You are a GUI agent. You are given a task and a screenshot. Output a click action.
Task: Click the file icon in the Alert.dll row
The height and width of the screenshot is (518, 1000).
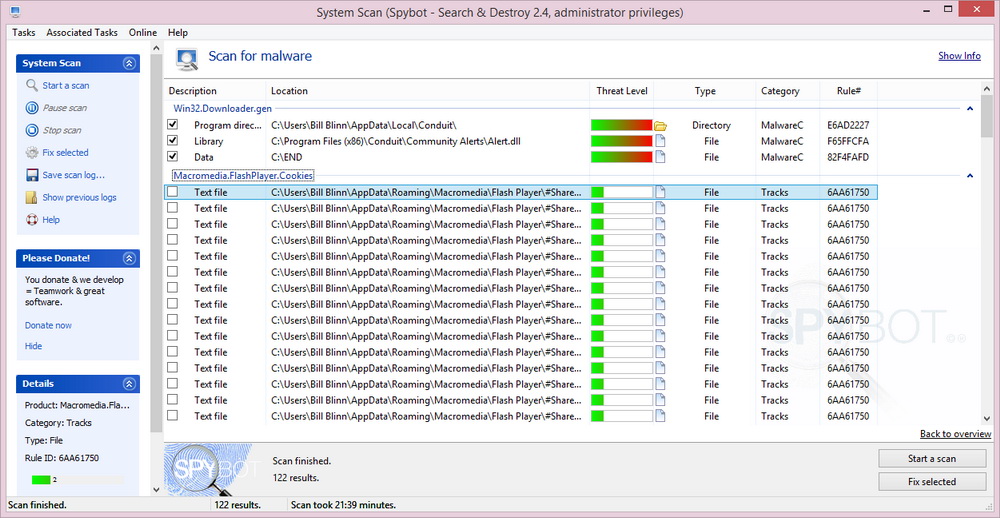(x=660, y=142)
